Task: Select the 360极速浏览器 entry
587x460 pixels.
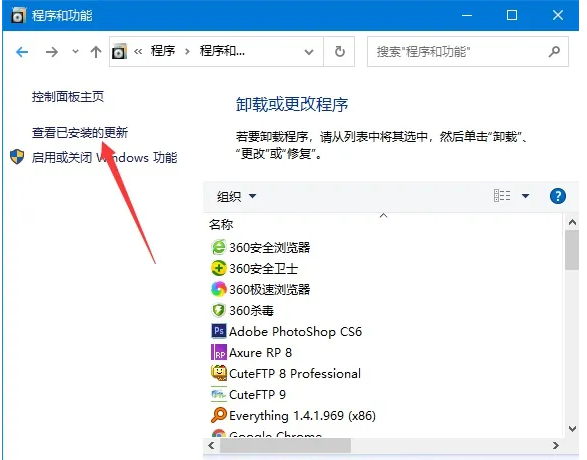Action: point(270,289)
